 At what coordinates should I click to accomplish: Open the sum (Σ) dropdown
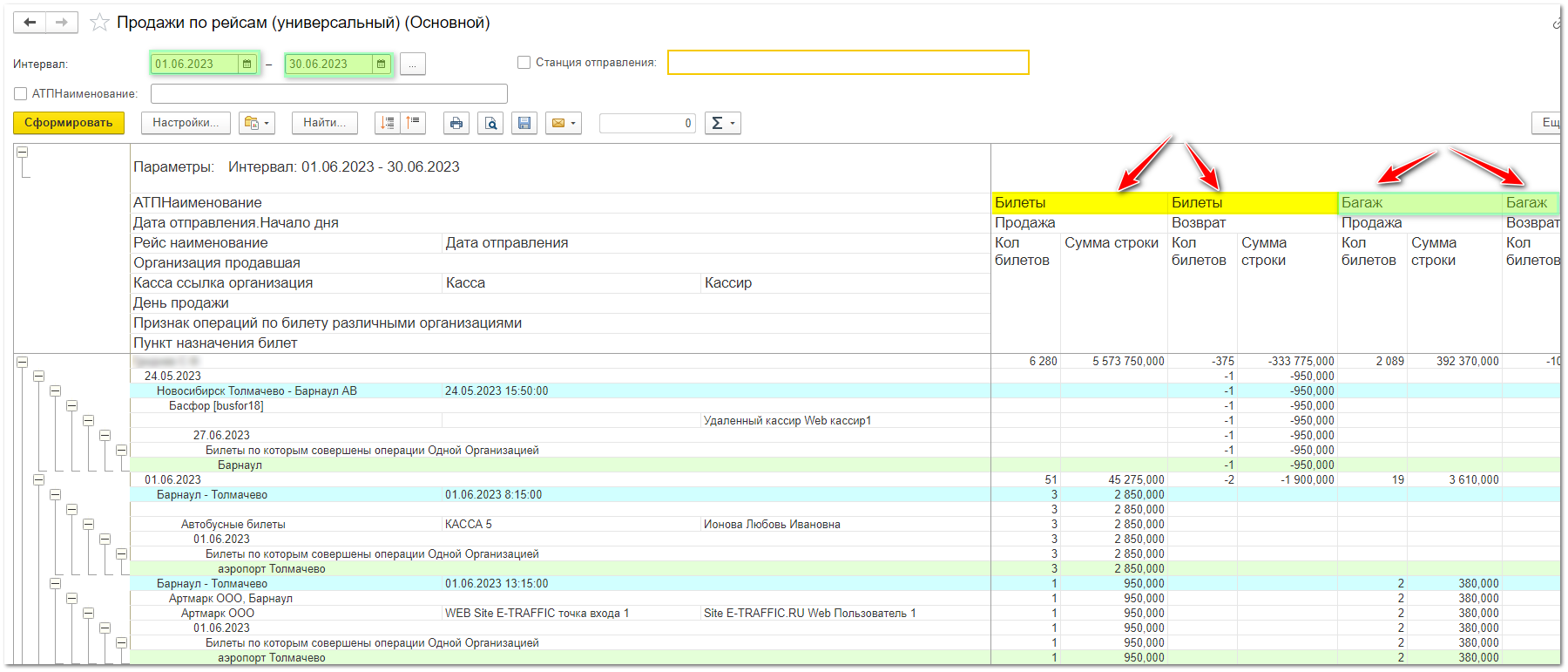722,123
